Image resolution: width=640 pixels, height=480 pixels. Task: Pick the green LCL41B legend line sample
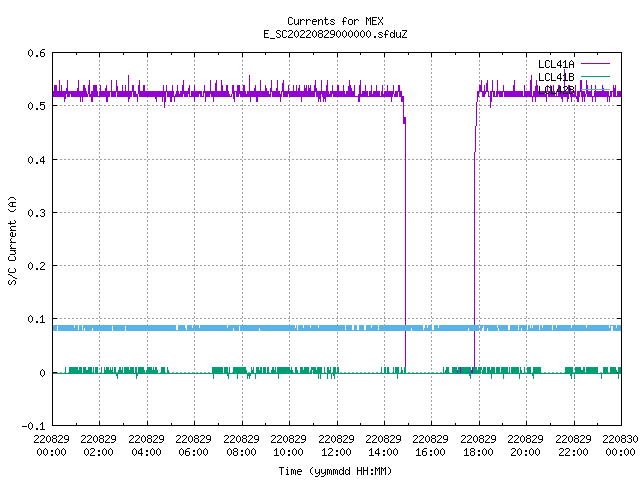pyautogui.click(x=595, y=76)
